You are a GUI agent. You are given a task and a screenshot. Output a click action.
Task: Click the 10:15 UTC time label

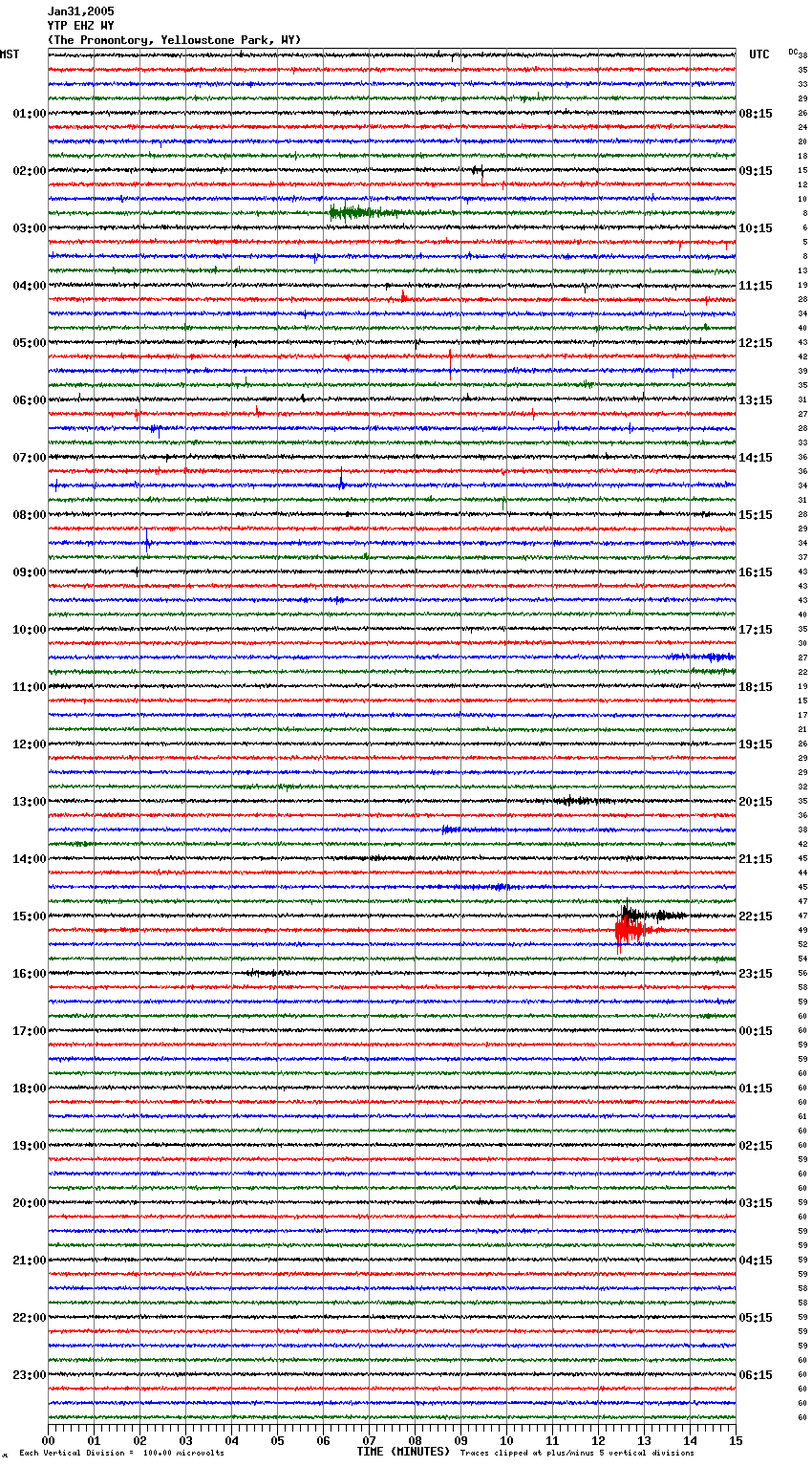756,228
